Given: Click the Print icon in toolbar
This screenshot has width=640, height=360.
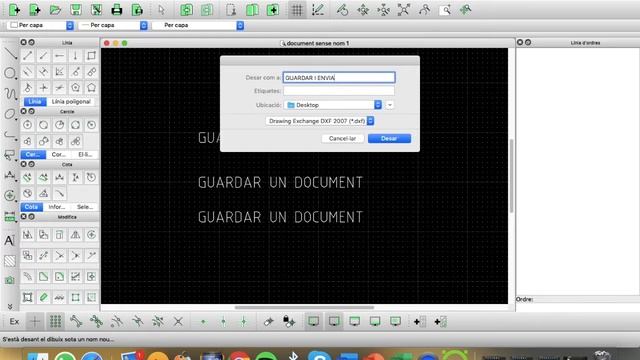Looking at the screenshot, I should click(117, 10).
